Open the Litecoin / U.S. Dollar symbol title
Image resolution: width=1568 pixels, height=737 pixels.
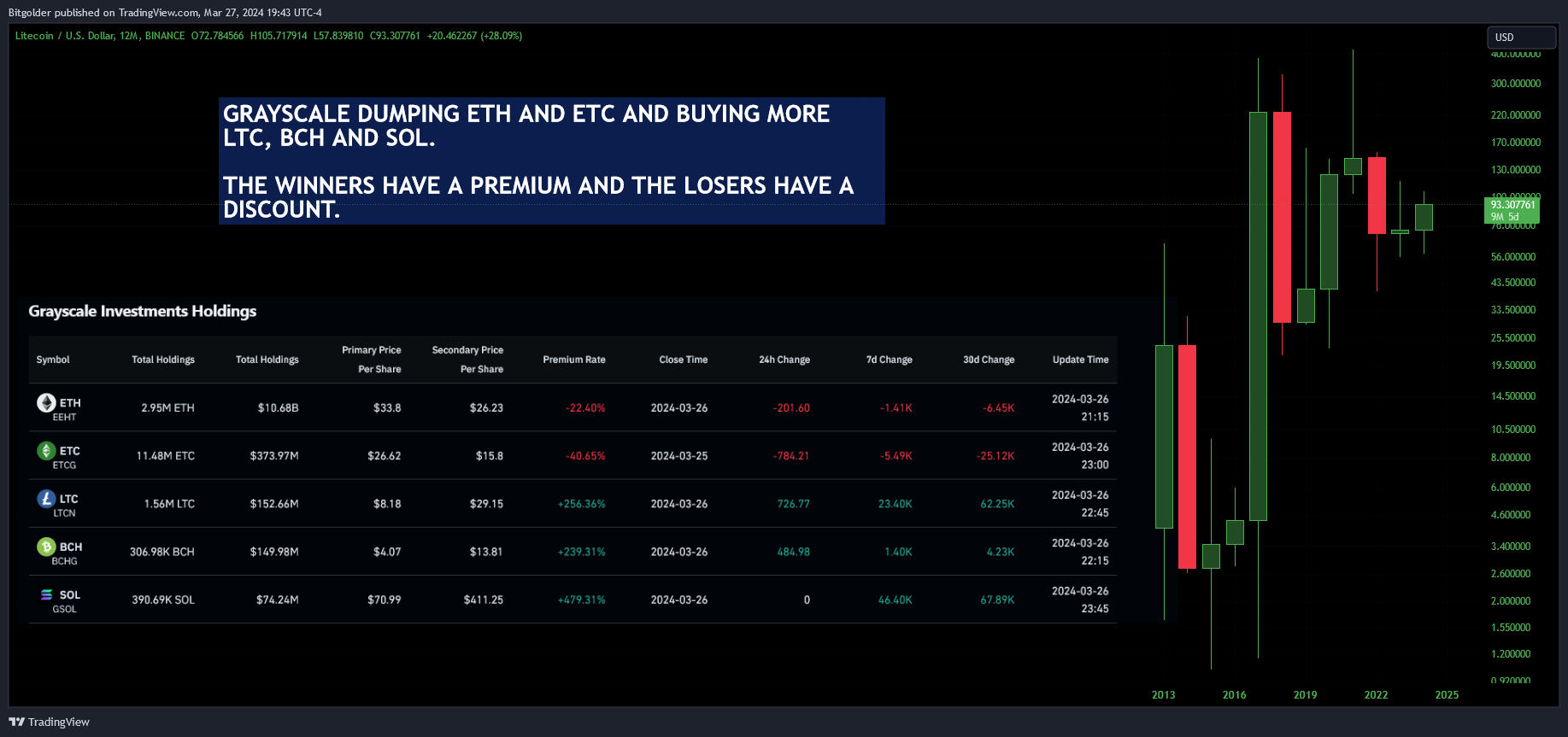[x=100, y=36]
